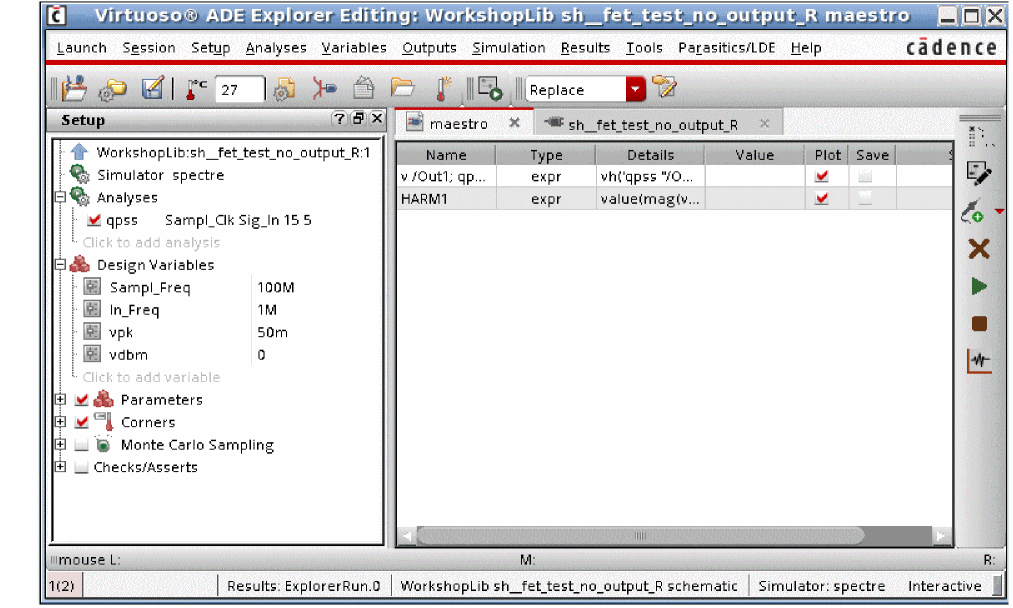Click the outputs table horizontal scrollbar thumb
This screenshot has height=608, width=1013.
click(x=640, y=536)
